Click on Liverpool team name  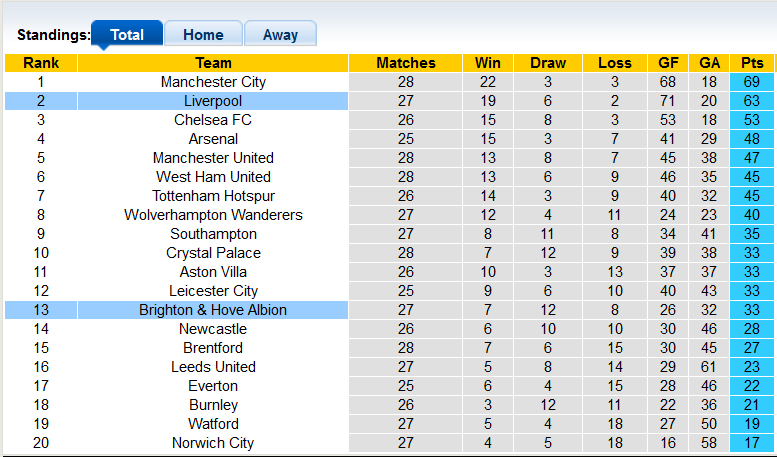[x=213, y=101]
